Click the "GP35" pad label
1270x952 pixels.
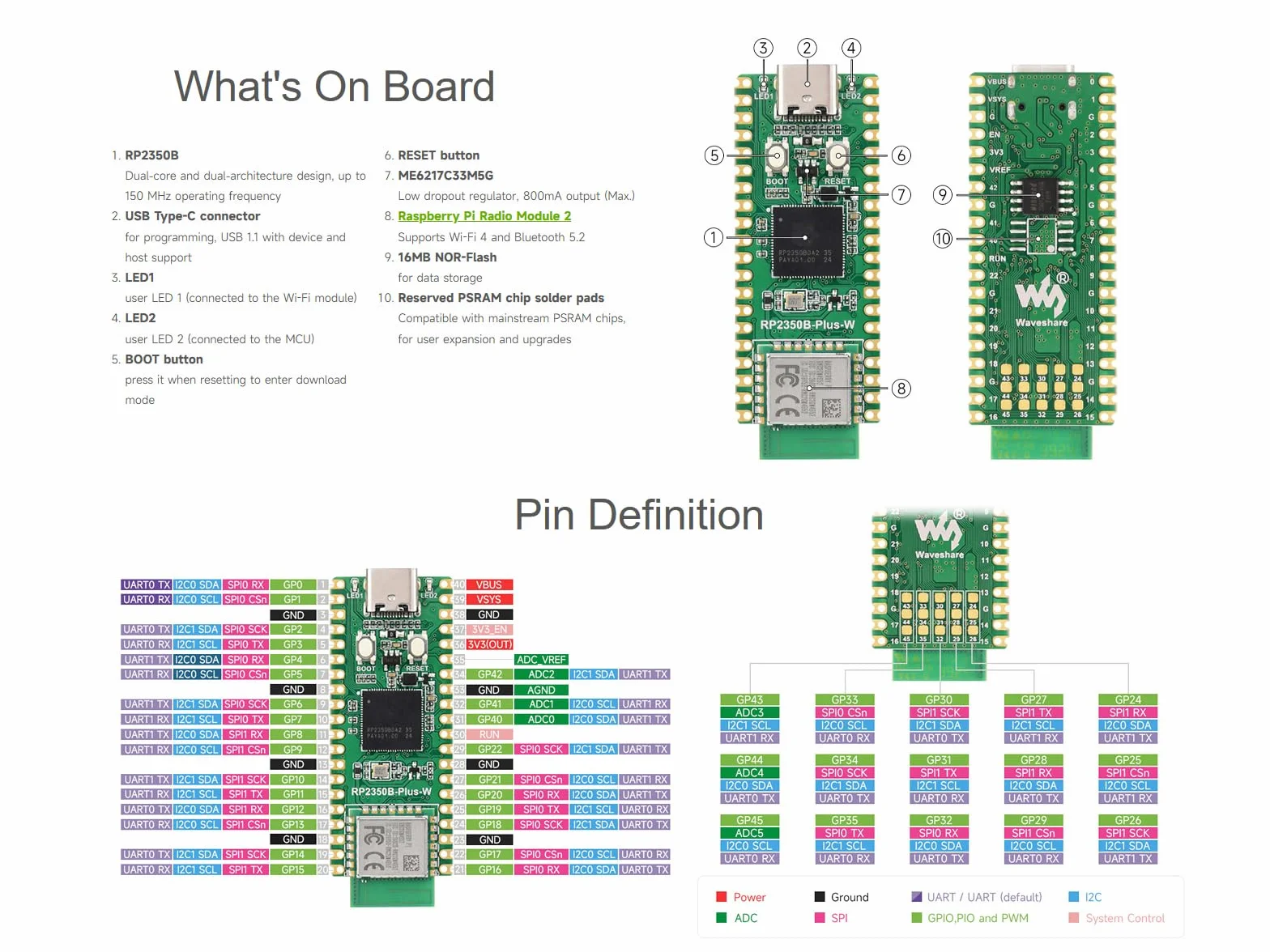pos(845,820)
